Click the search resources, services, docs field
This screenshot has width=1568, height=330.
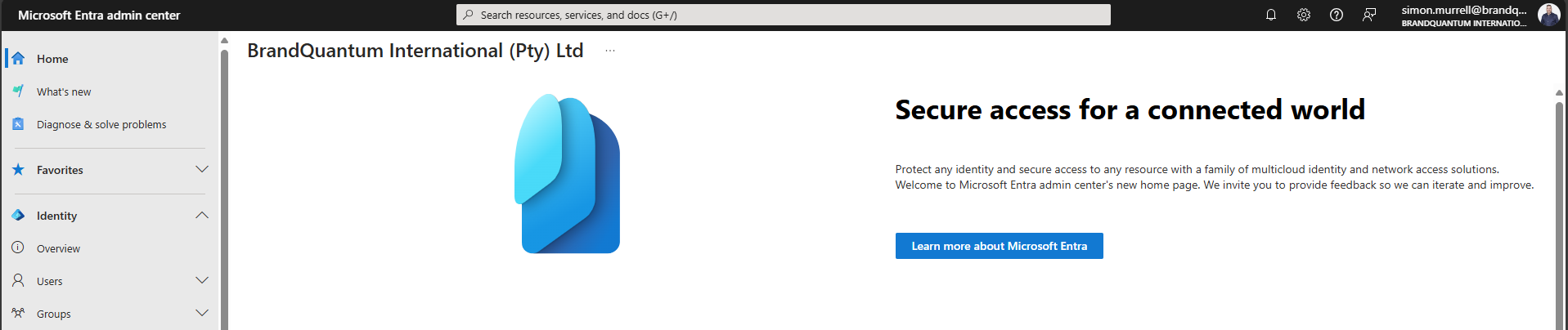(x=784, y=15)
